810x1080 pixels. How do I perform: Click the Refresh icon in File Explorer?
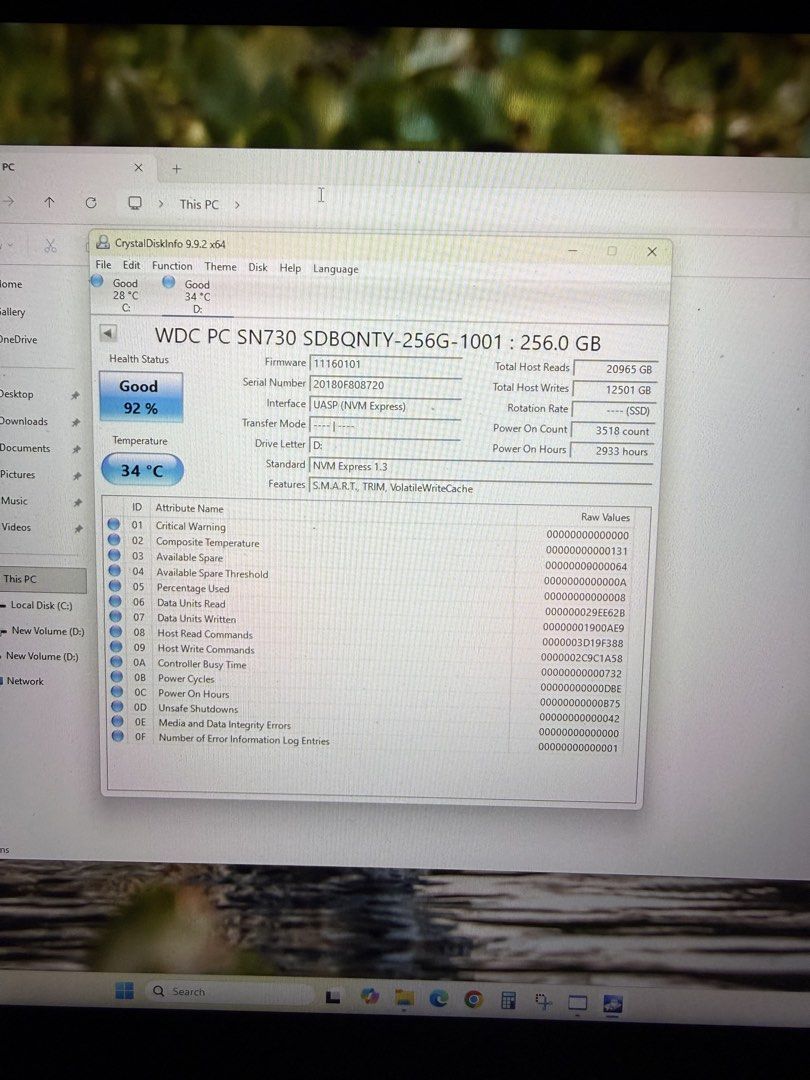91,202
